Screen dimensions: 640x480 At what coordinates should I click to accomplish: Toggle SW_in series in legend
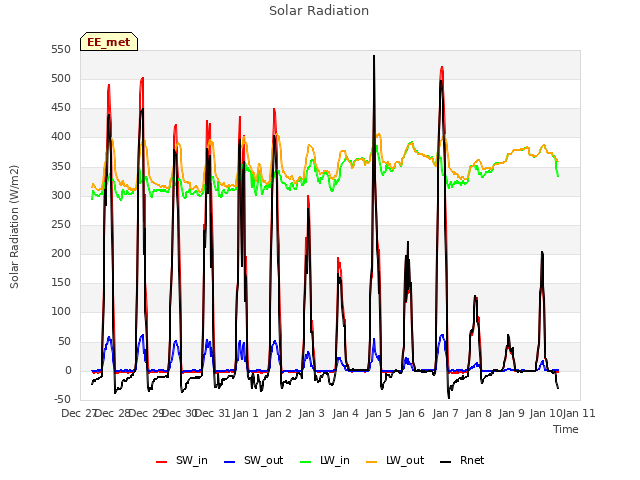click(x=182, y=461)
